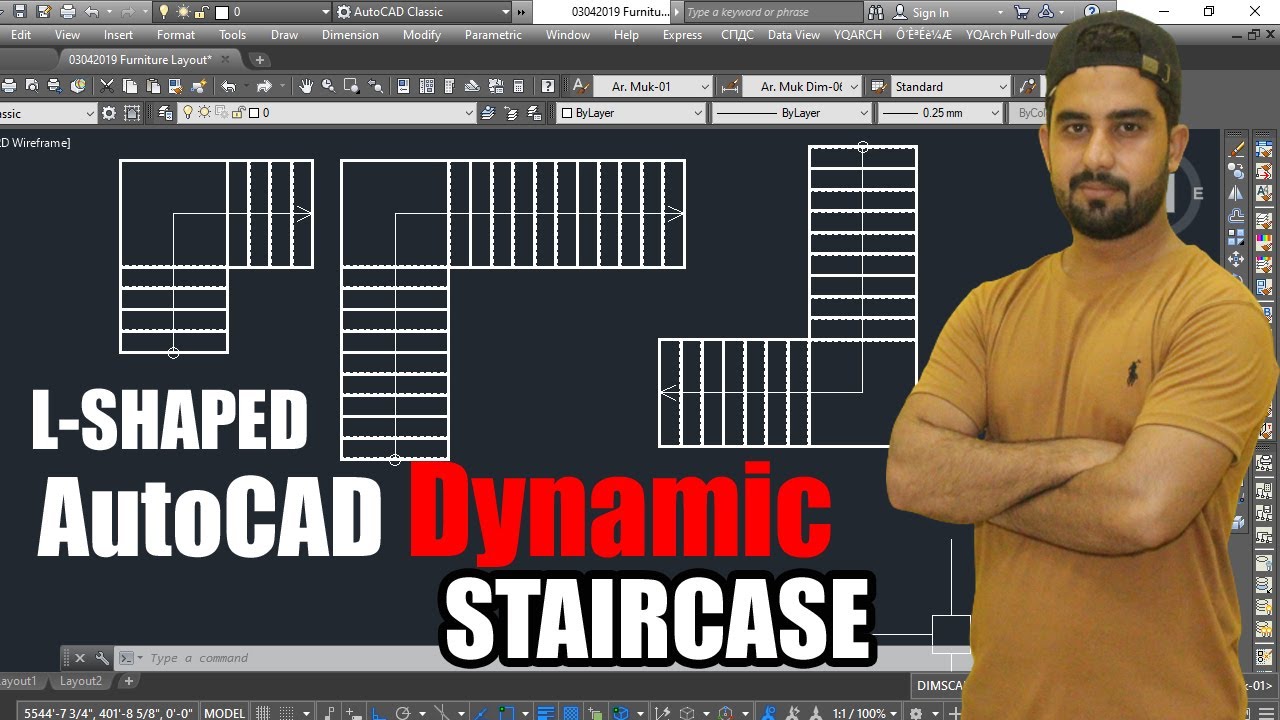The width and height of the screenshot is (1280, 720).
Task: Close the Furniture Layout drawing tab
Action: [226, 60]
